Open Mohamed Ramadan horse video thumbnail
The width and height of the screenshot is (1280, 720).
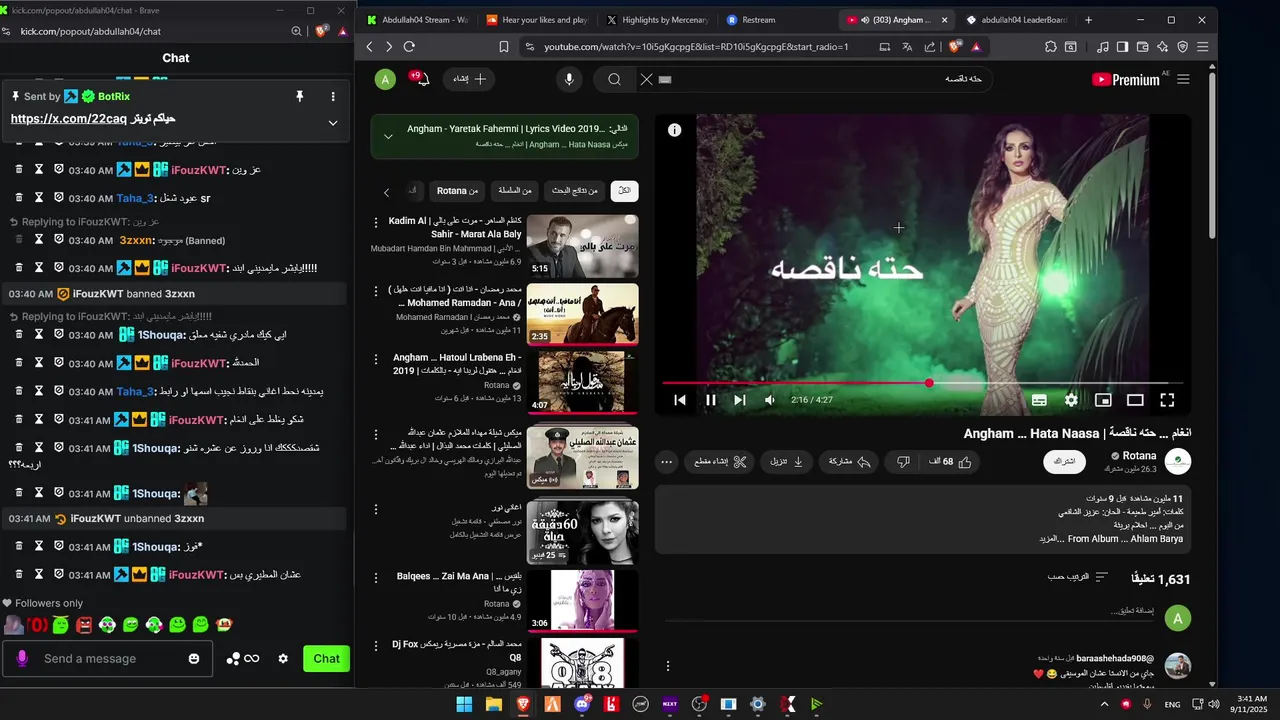click(x=582, y=314)
